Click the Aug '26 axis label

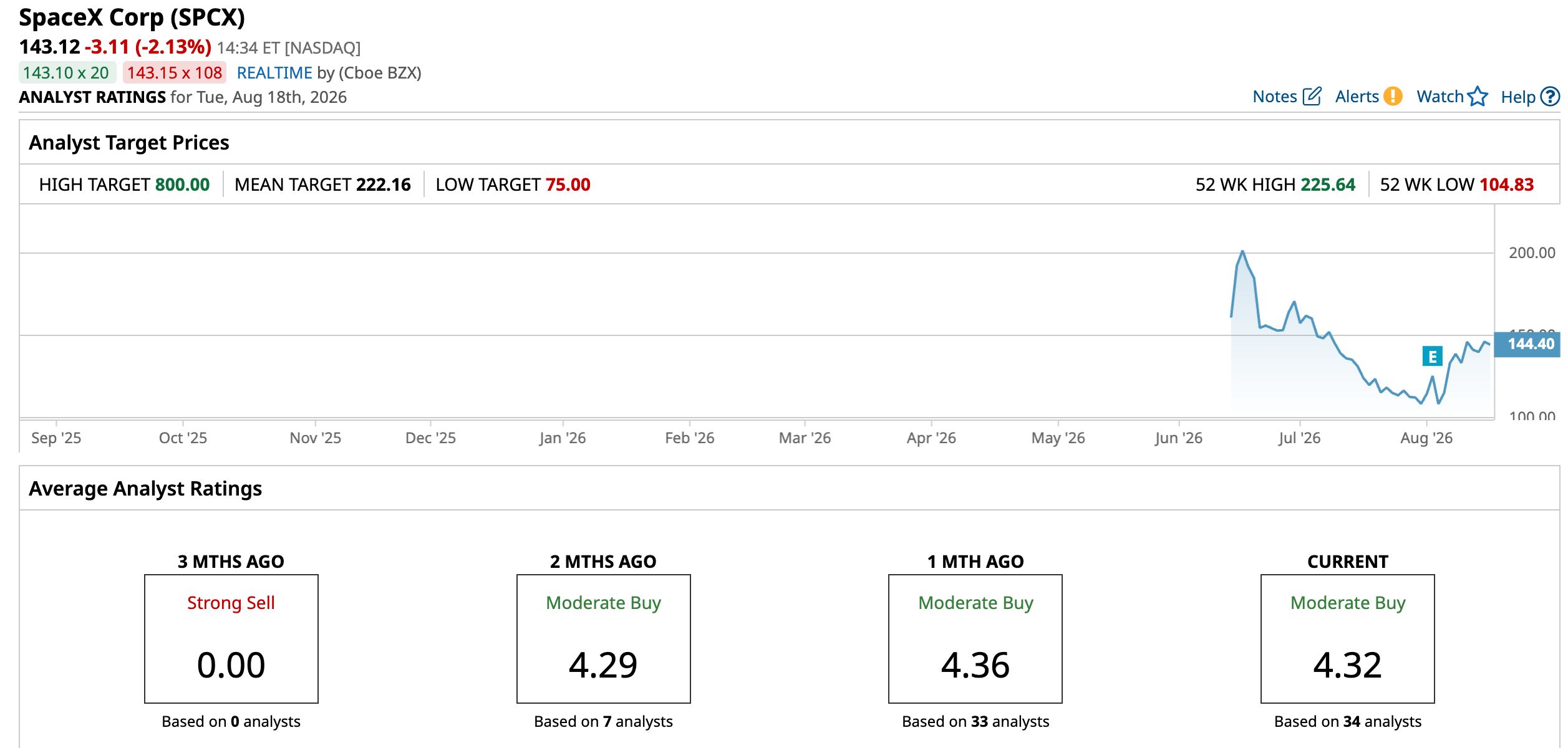click(1426, 438)
